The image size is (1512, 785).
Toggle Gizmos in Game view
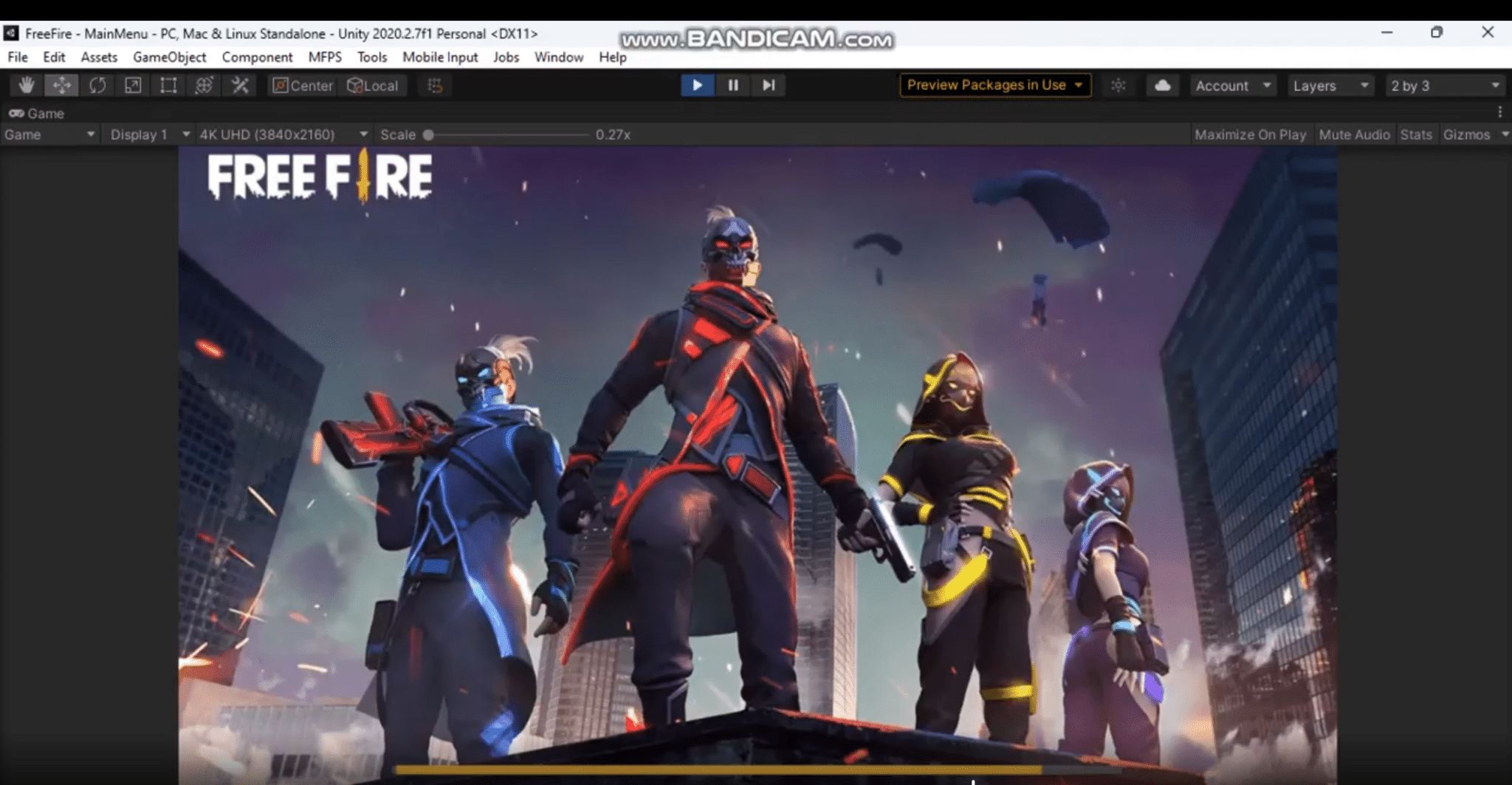point(1466,134)
